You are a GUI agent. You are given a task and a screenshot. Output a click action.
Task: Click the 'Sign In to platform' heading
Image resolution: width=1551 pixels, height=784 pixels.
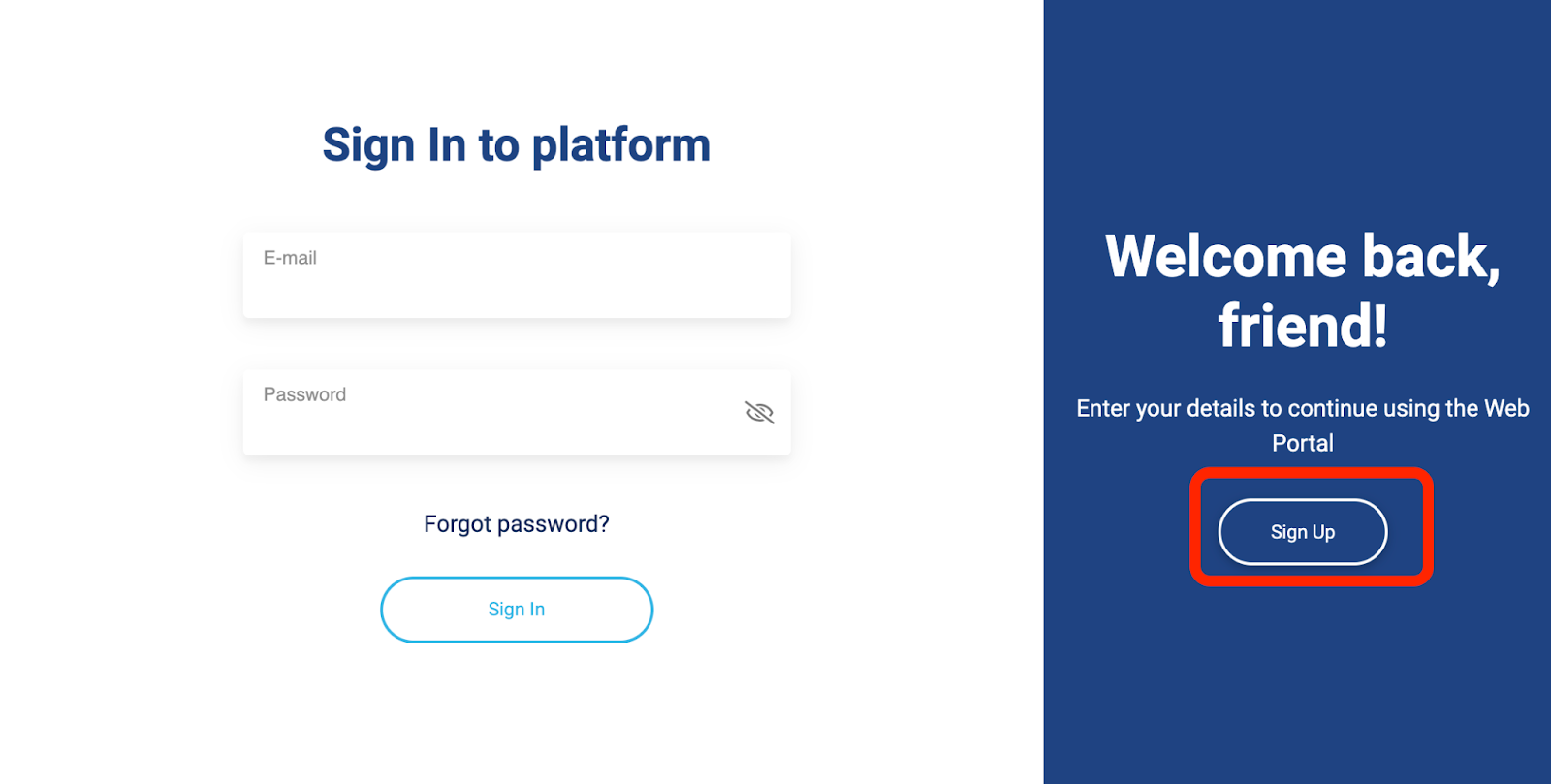tap(517, 145)
